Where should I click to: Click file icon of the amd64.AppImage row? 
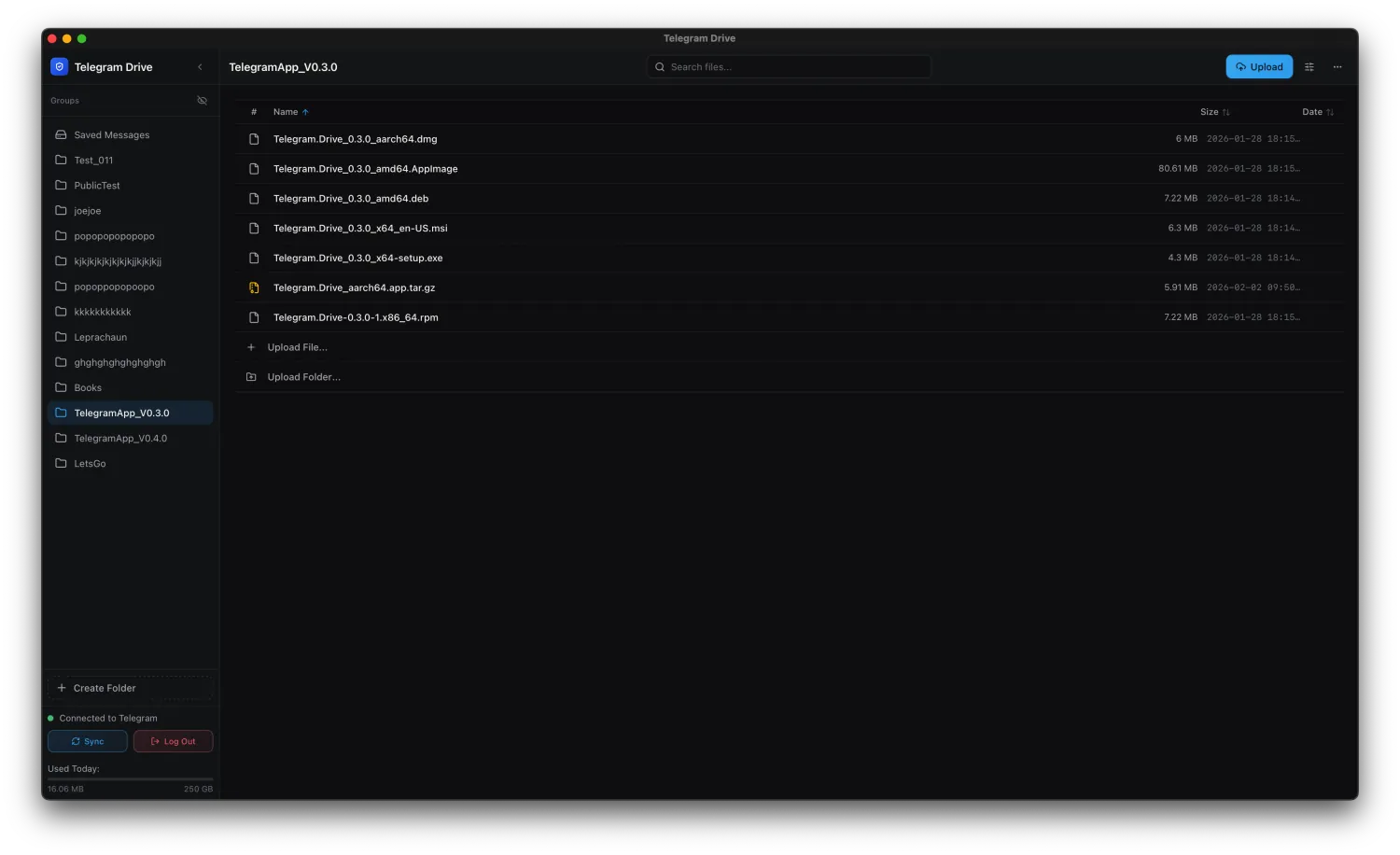(x=254, y=169)
